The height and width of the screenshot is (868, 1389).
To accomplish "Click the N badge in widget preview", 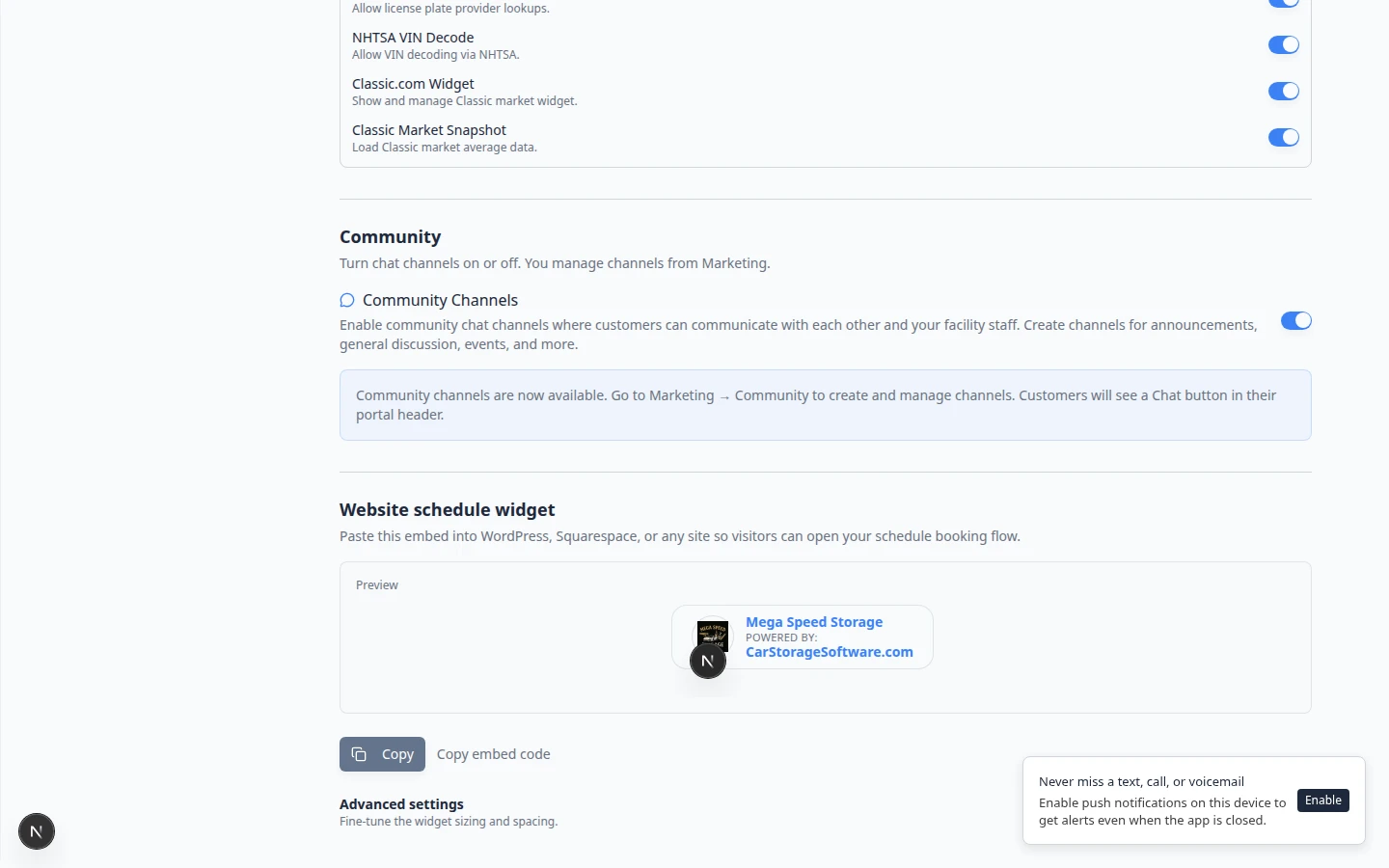I will pos(708,662).
